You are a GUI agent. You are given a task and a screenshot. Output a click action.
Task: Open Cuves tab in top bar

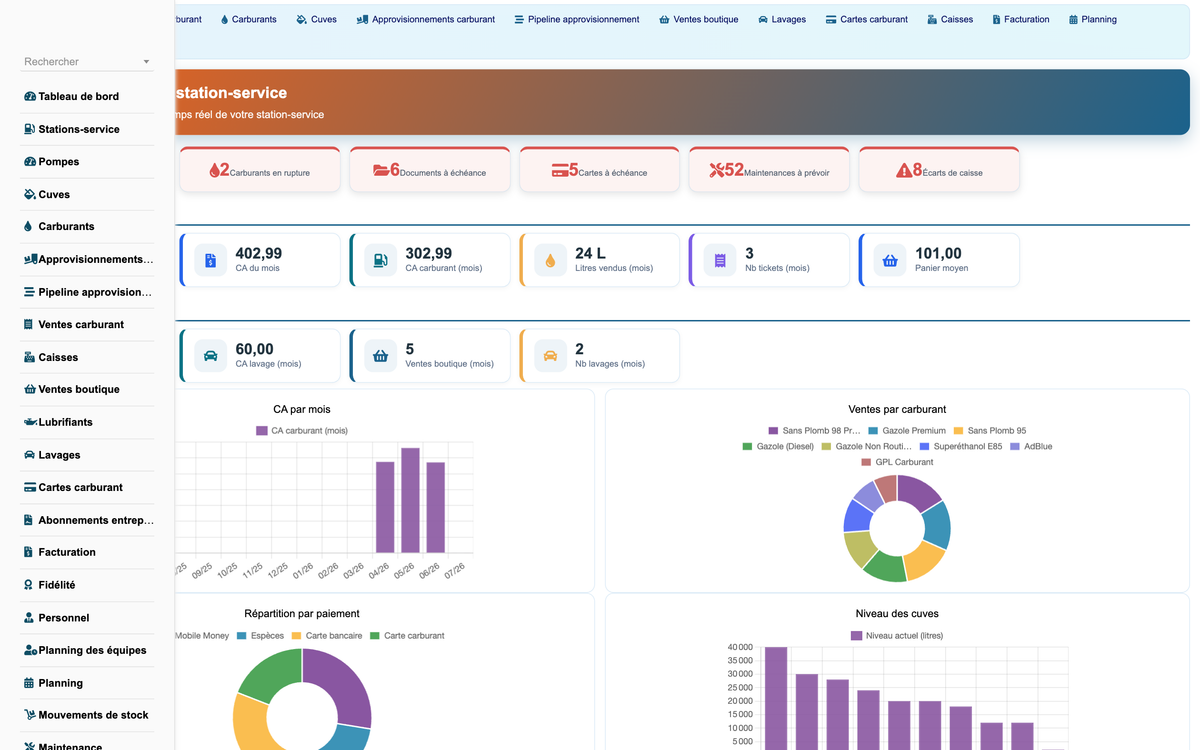pyautogui.click(x=317, y=19)
